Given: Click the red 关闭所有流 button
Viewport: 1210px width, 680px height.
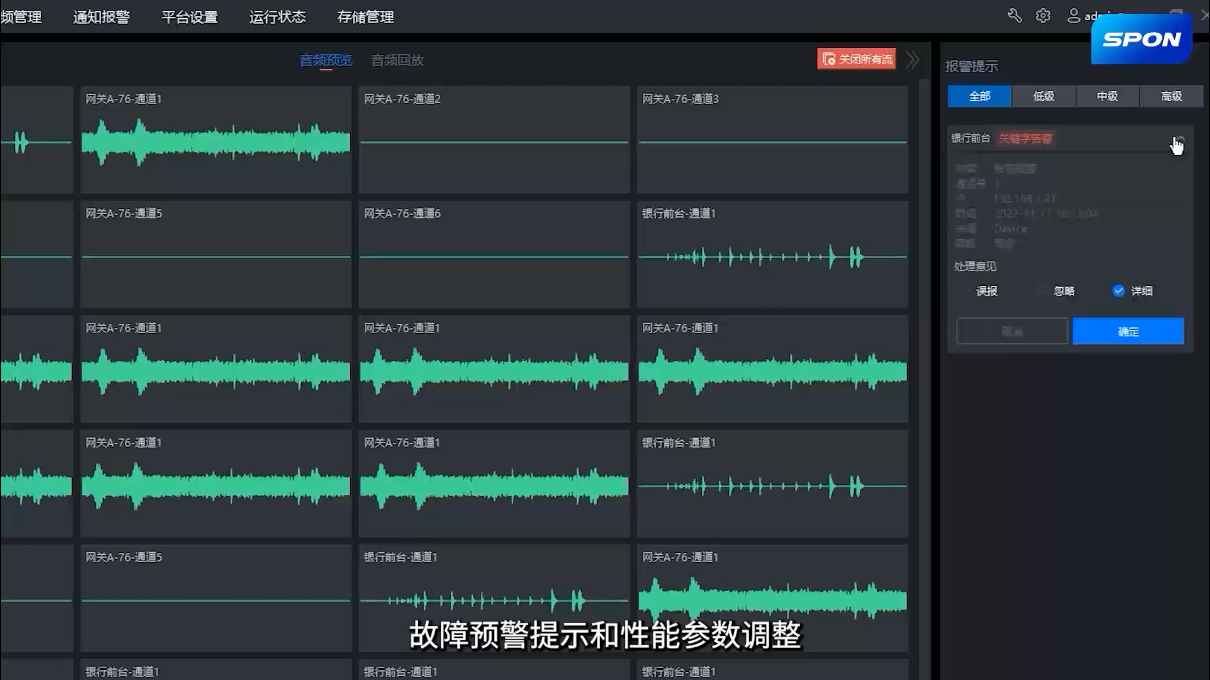Looking at the screenshot, I should [x=856, y=59].
